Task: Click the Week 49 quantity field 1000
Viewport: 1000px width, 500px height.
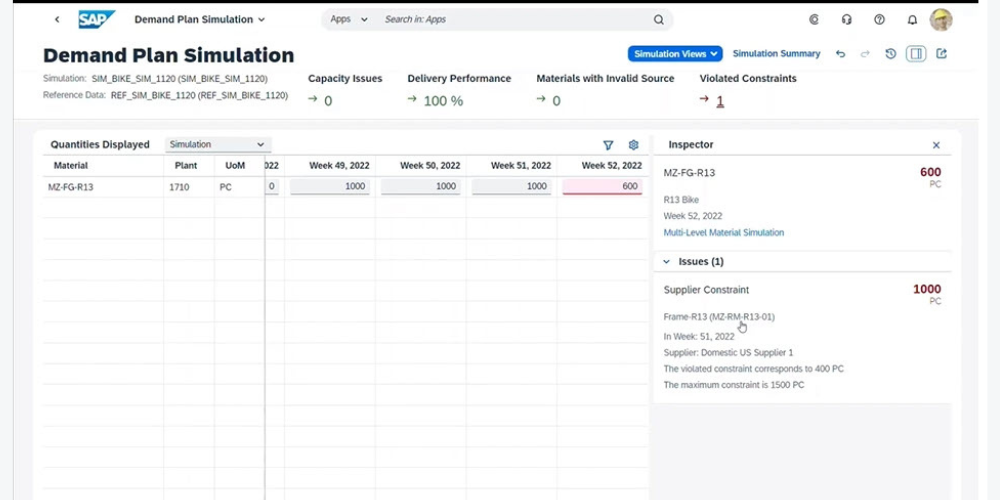Action: pyautogui.click(x=330, y=187)
